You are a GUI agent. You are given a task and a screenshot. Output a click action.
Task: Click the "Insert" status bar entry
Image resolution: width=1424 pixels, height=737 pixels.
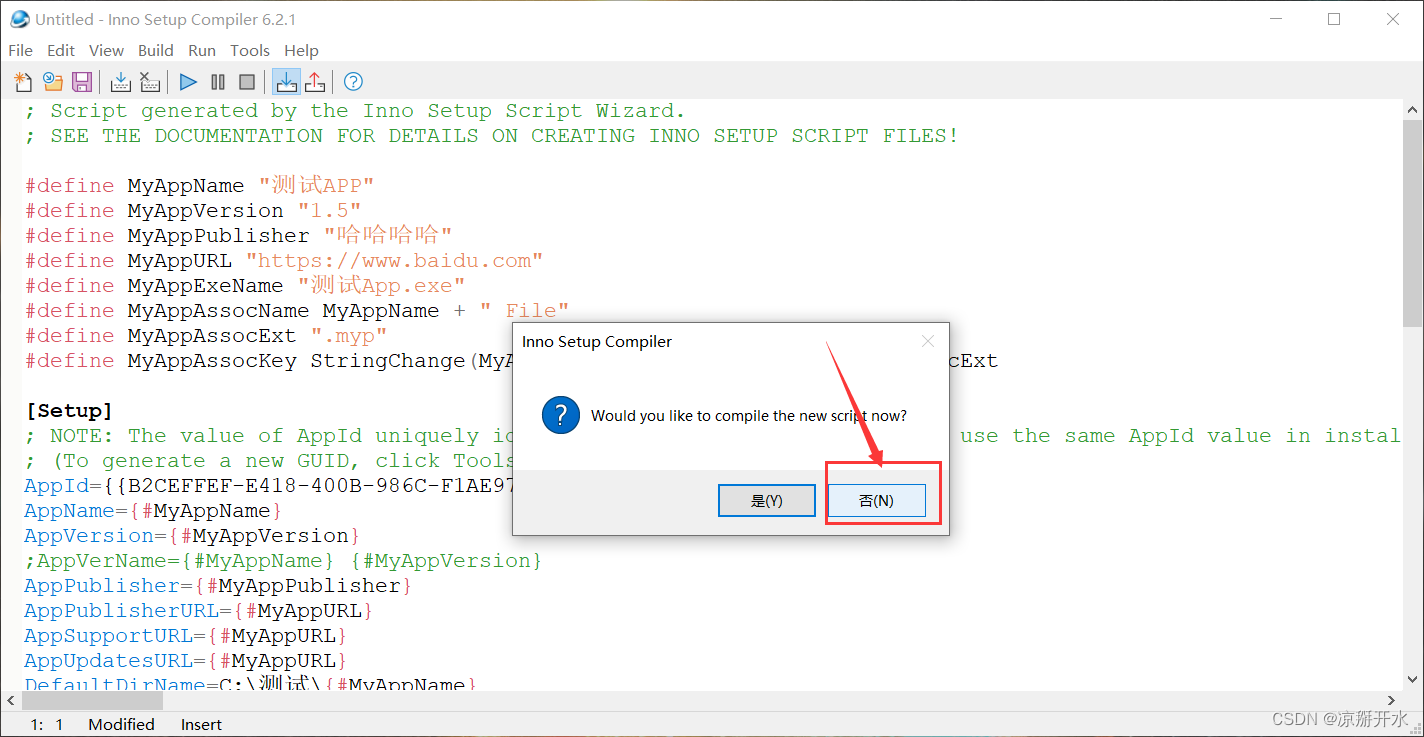click(x=201, y=724)
